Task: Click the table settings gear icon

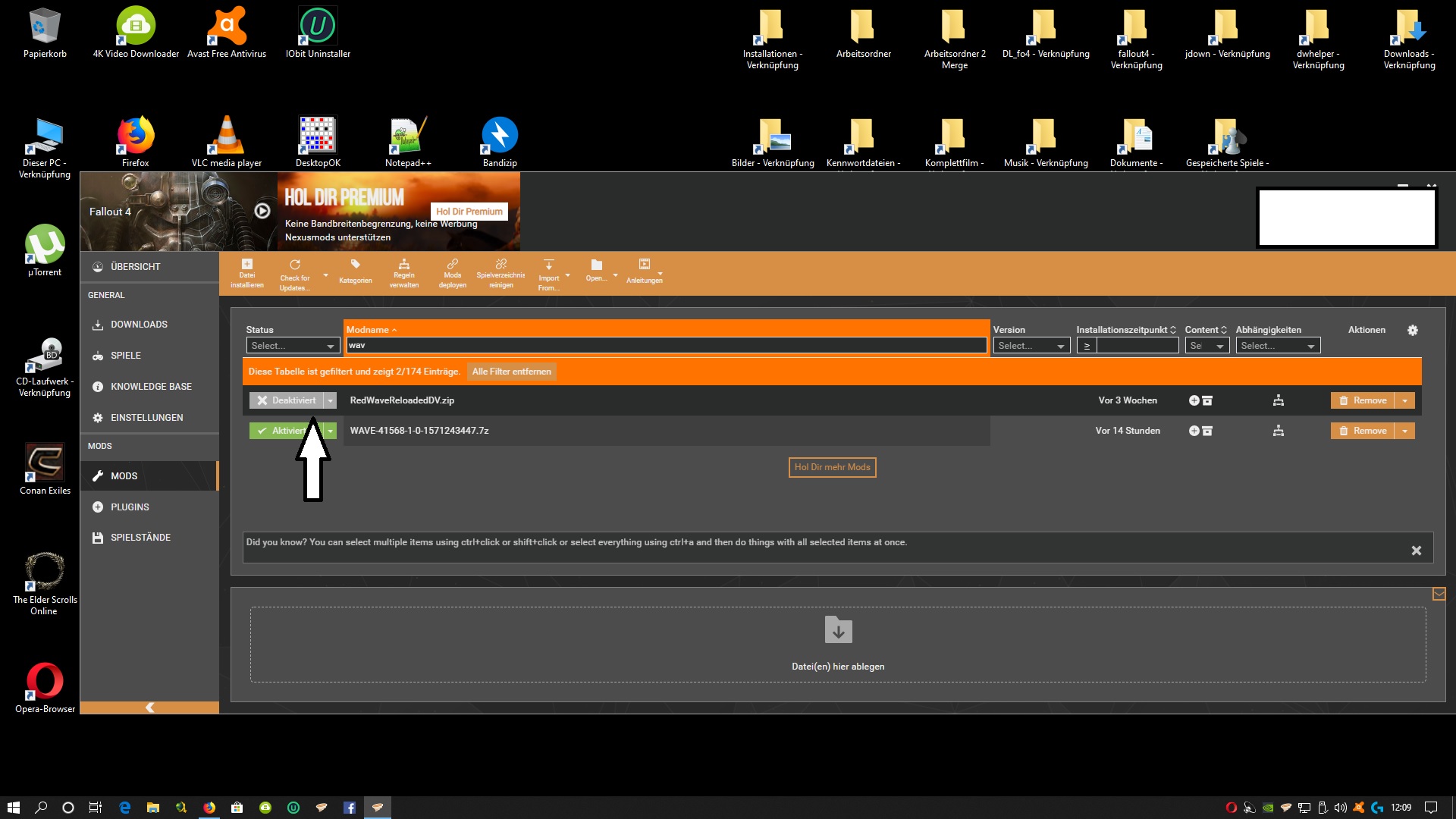Action: pyautogui.click(x=1412, y=331)
